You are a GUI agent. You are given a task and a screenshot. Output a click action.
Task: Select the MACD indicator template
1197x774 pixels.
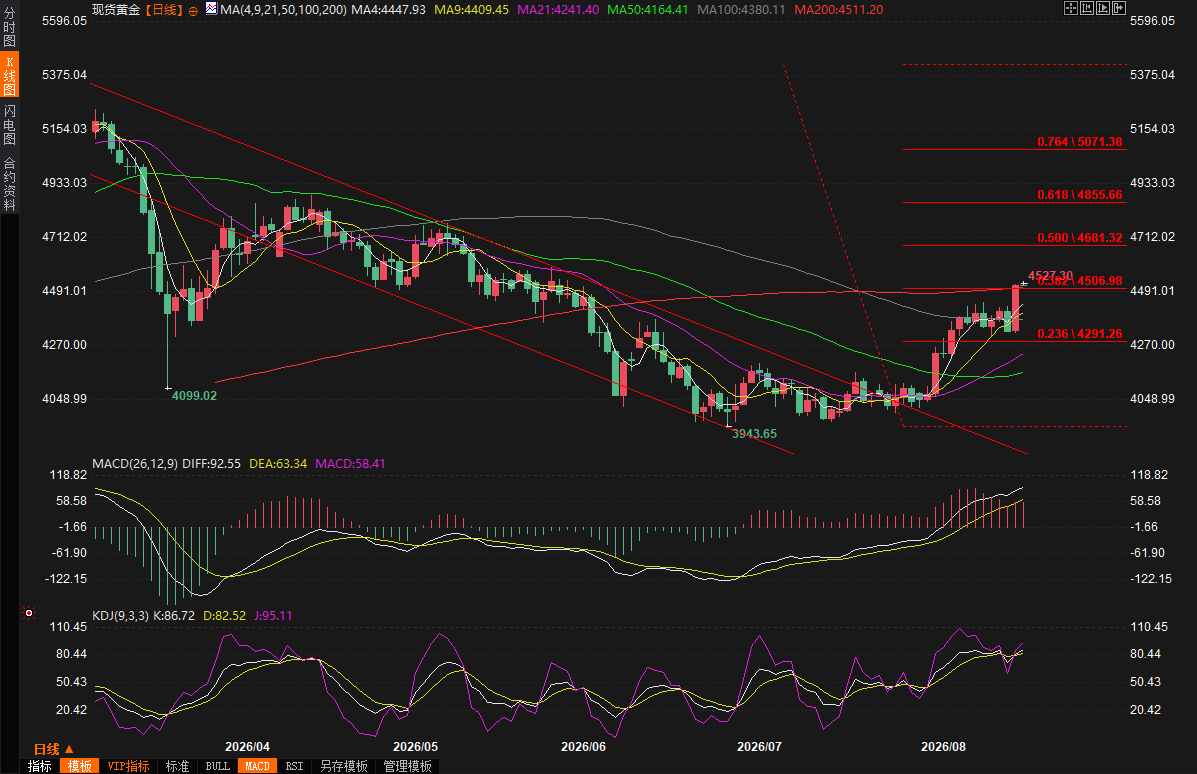pos(257,766)
